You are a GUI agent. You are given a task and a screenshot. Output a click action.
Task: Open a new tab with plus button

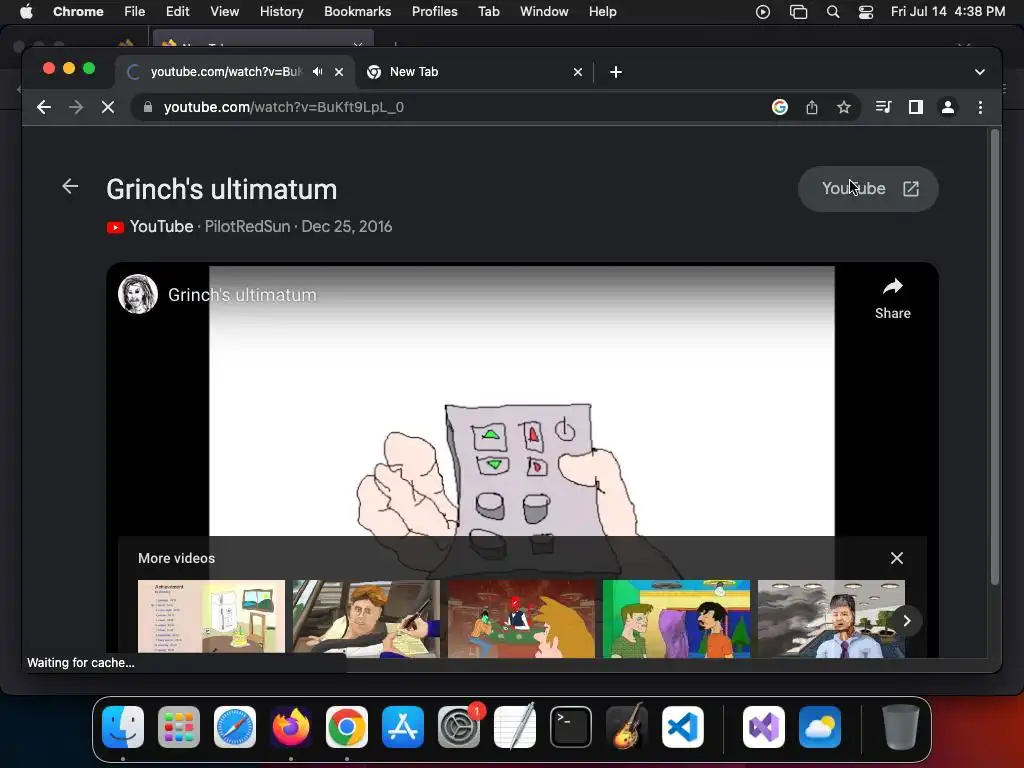coord(616,72)
